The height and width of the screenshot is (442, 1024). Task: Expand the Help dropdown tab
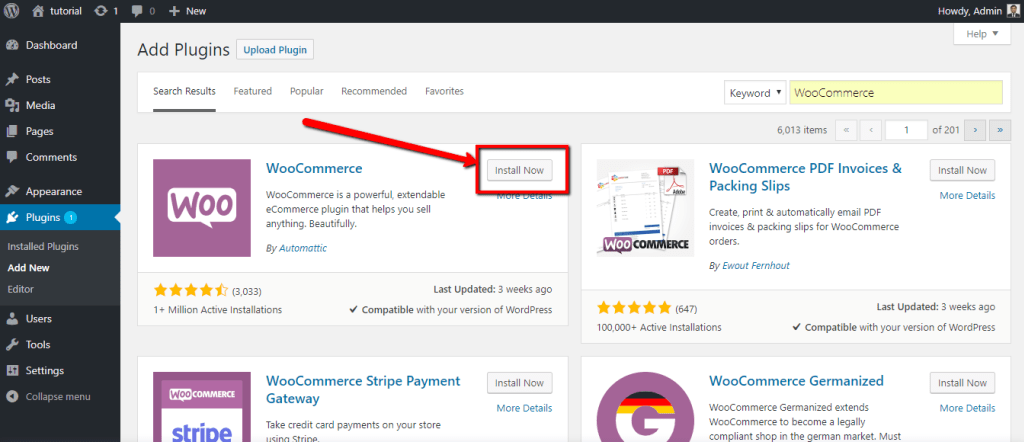[982, 34]
